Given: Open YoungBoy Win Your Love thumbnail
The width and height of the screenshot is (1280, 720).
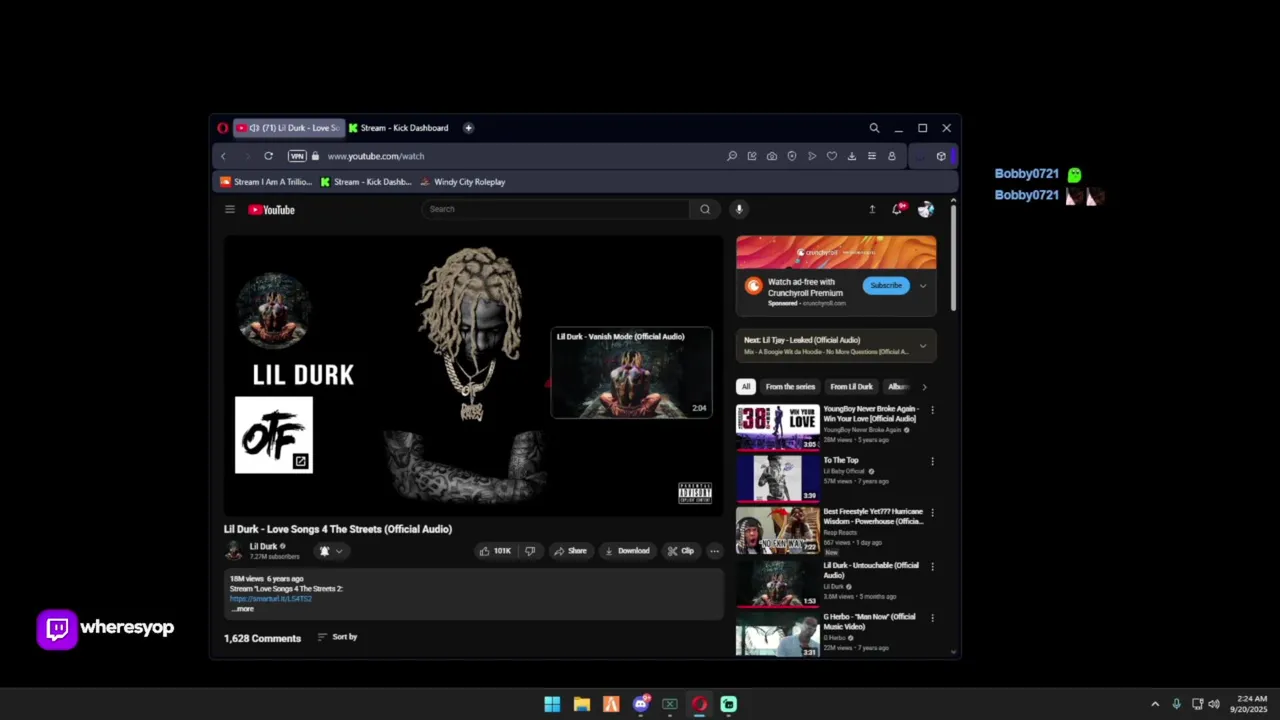Looking at the screenshot, I should tap(778, 427).
